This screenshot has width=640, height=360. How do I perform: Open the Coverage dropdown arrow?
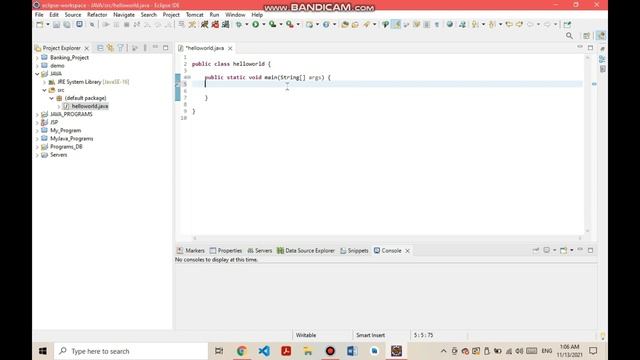pos(281,24)
